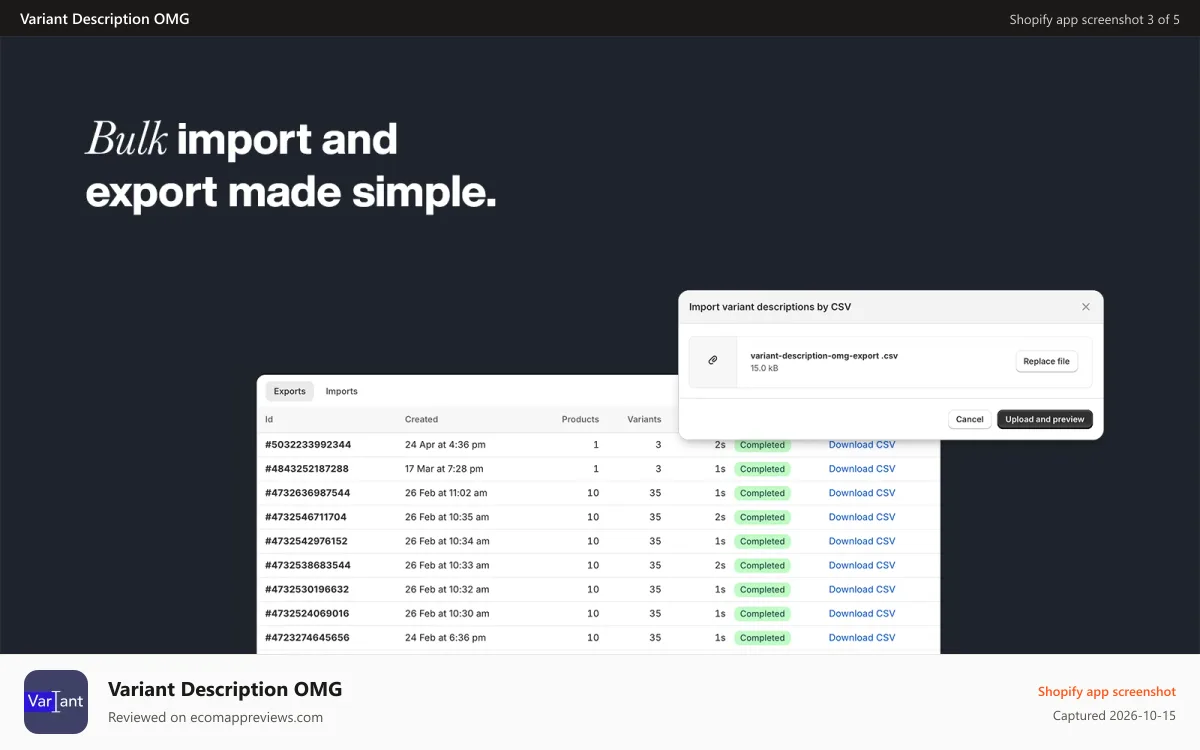The width and height of the screenshot is (1200, 750).
Task: Select export id #4843252187288
Action: click(x=307, y=469)
